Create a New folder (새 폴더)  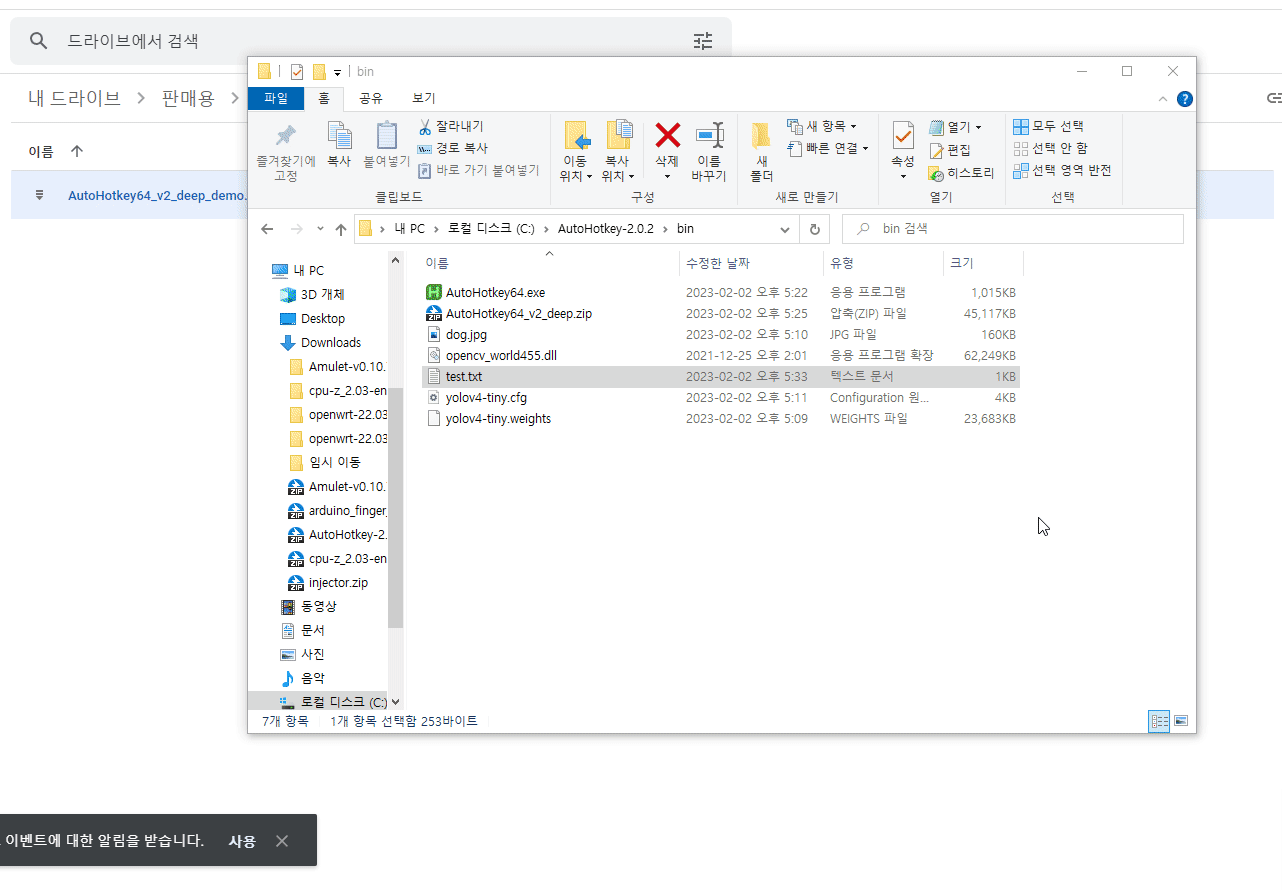click(x=761, y=150)
